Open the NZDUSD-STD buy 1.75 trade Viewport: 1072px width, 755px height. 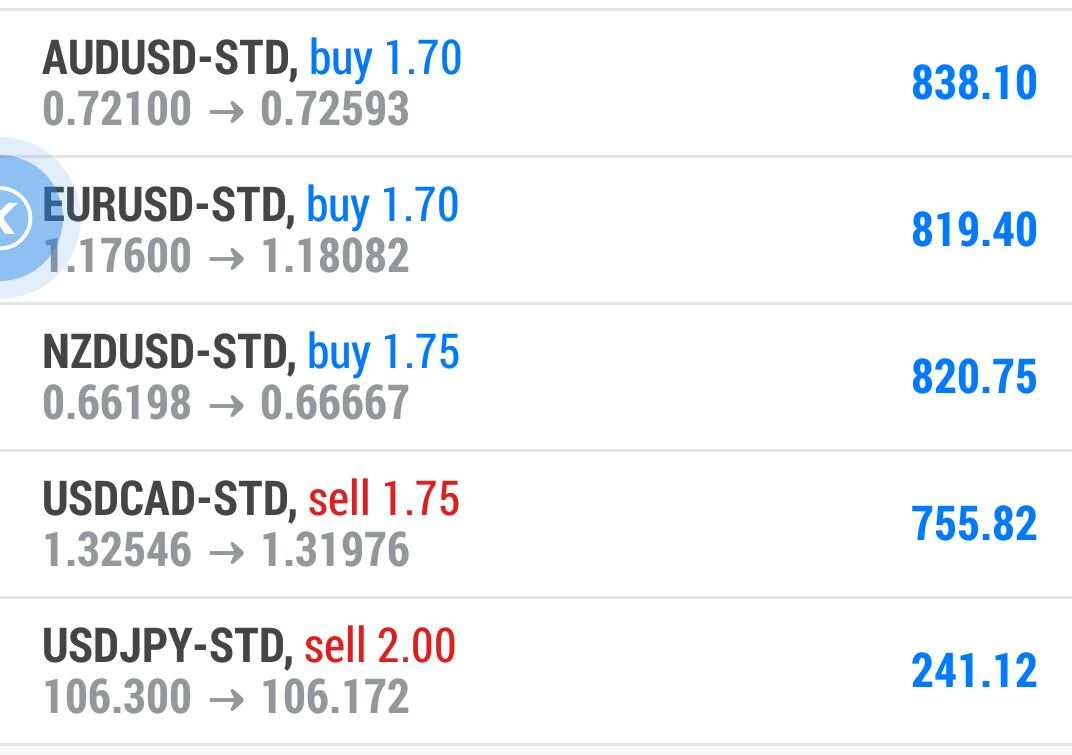[x=536, y=377]
